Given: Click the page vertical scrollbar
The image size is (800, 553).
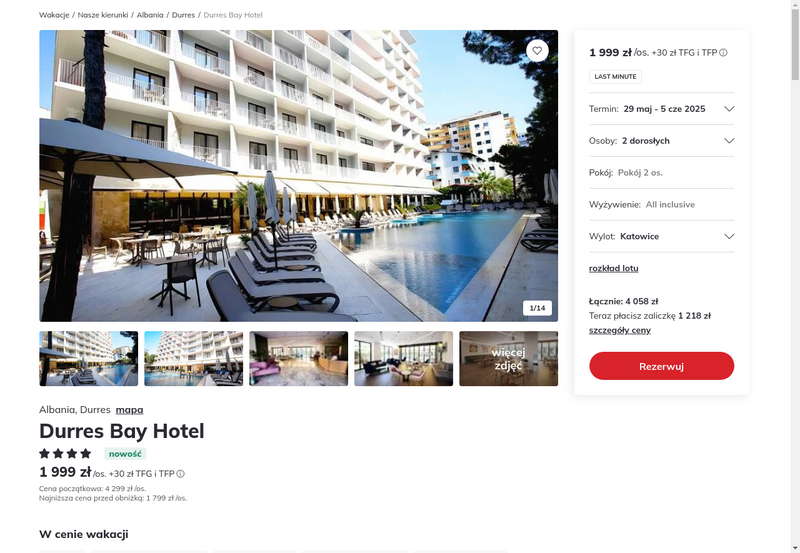Looking at the screenshot, I should tap(795, 276).
